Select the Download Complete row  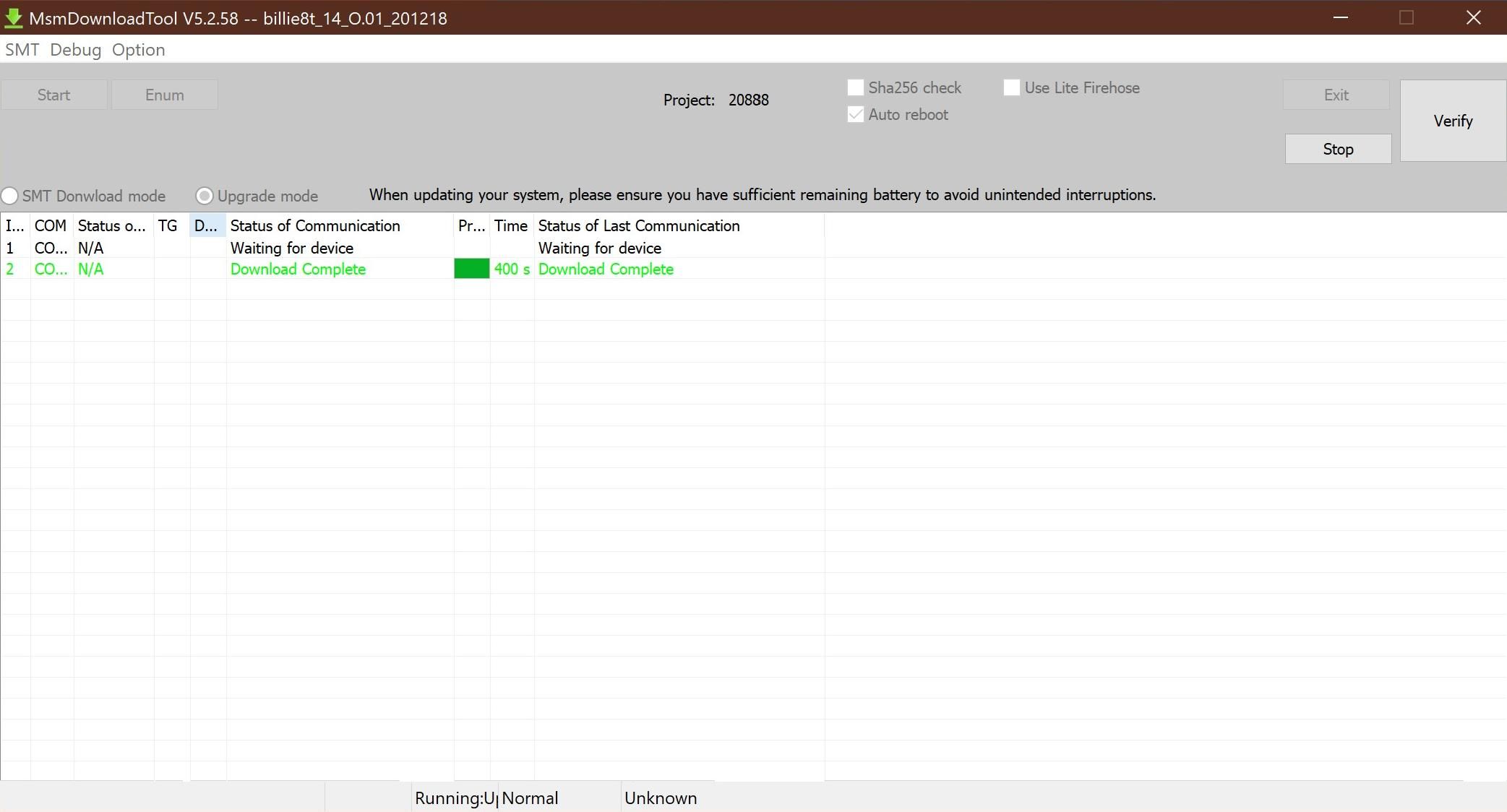(x=298, y=269)
